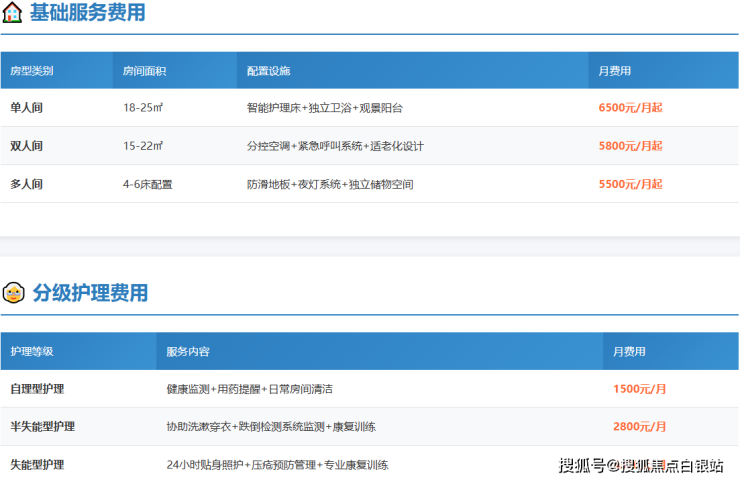Viewport: 740px width, 482px height.
Task: Click the 护理等级 column header
Action: 32,352
